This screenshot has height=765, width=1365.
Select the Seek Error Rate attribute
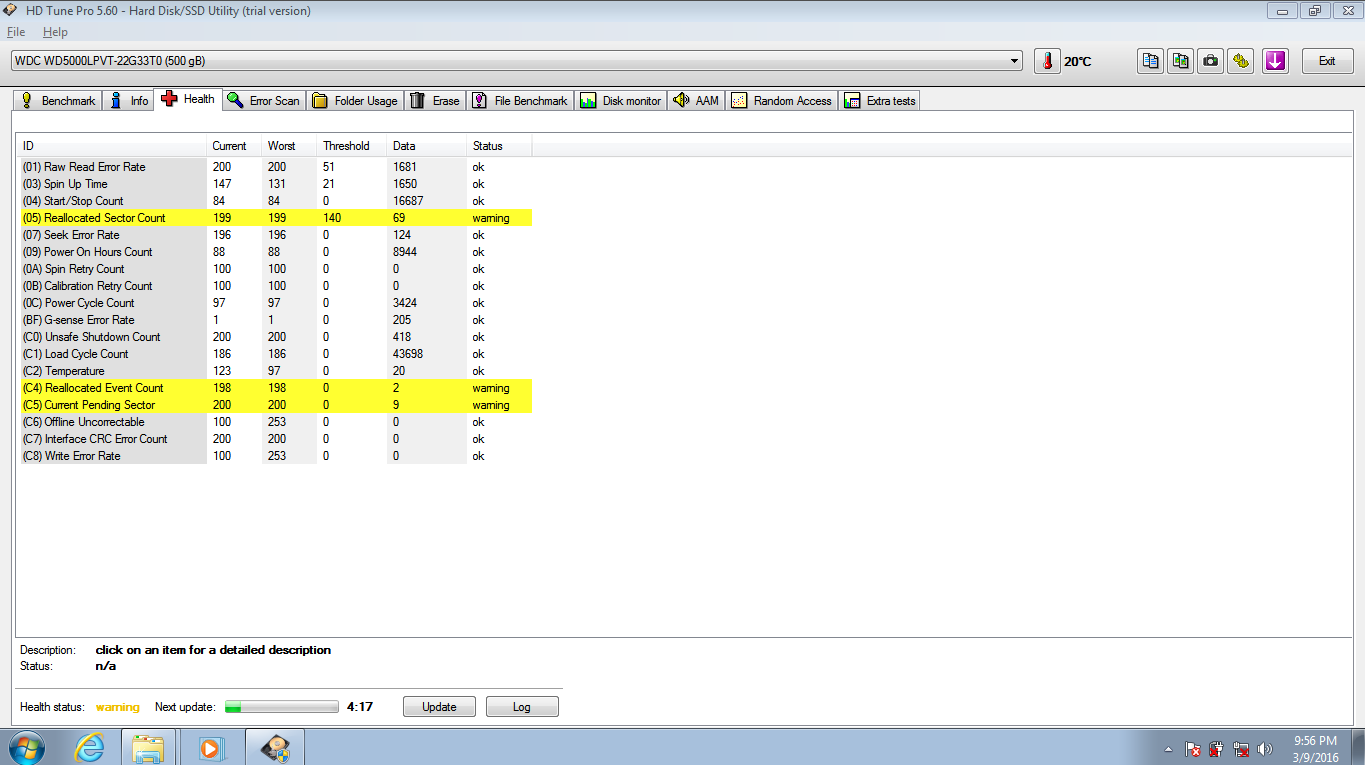click(274, 235)
